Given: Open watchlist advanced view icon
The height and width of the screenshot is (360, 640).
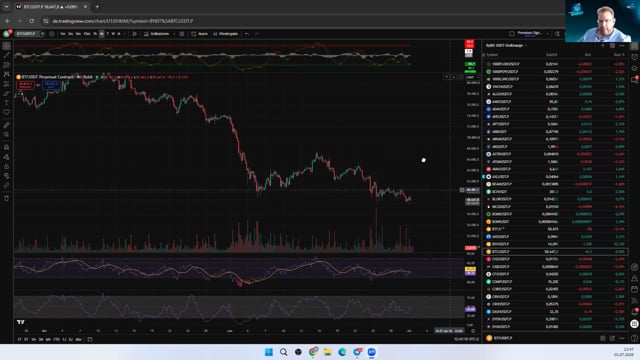Looking at the screenshot, I should pyautogui.click(x=612, y=46).
